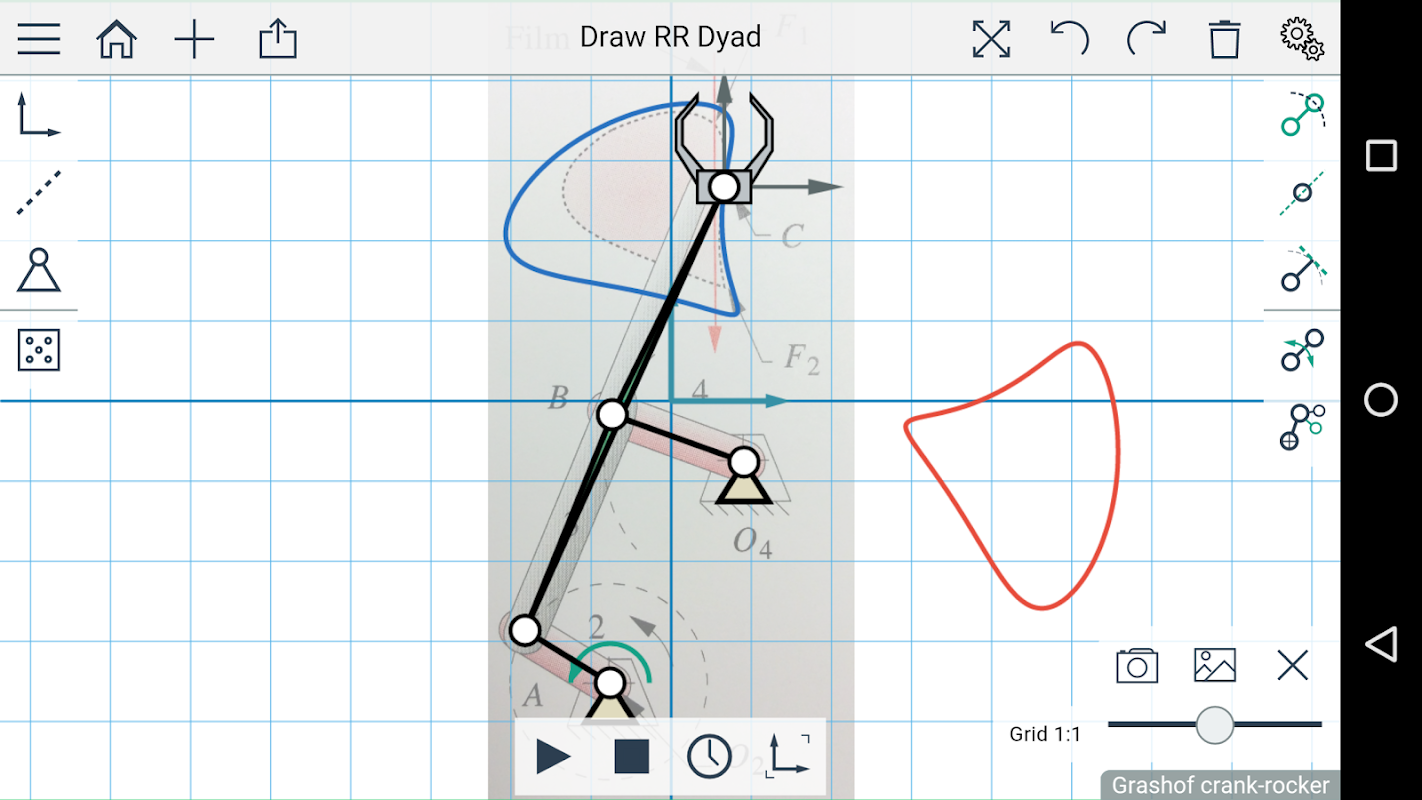Take a photo with camera icon
The height and width of the screenshot is (800, 1422).
tap(1137, 665)
